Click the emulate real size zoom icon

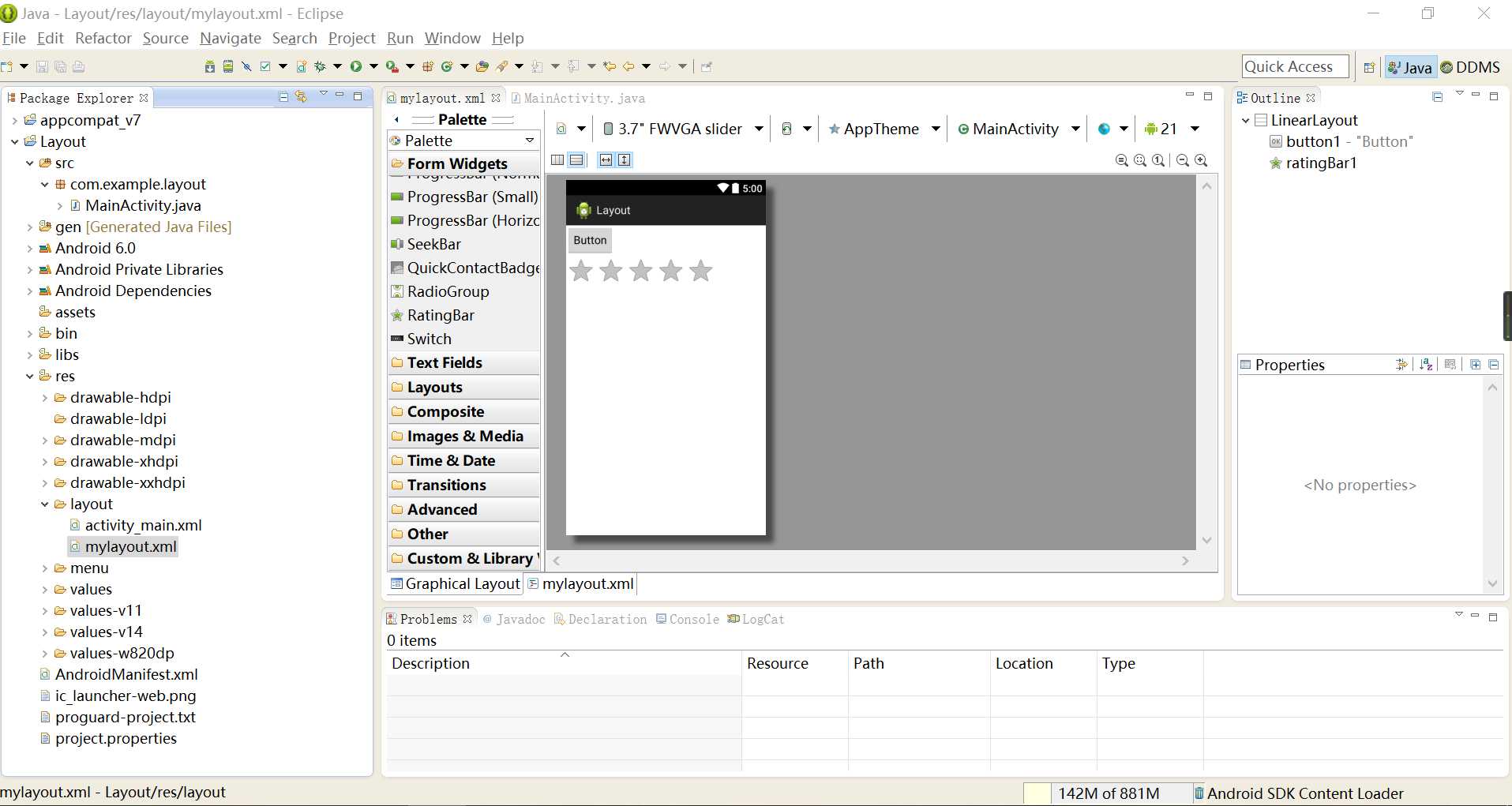click(x=1121, y=160)
